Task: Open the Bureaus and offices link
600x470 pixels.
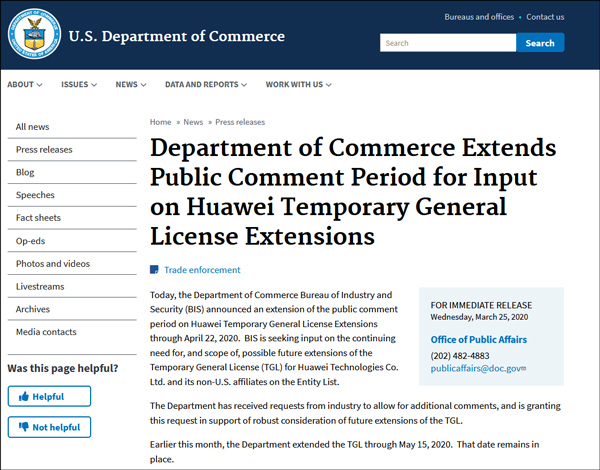Action: pyautogui.click(x=478, y=17)
